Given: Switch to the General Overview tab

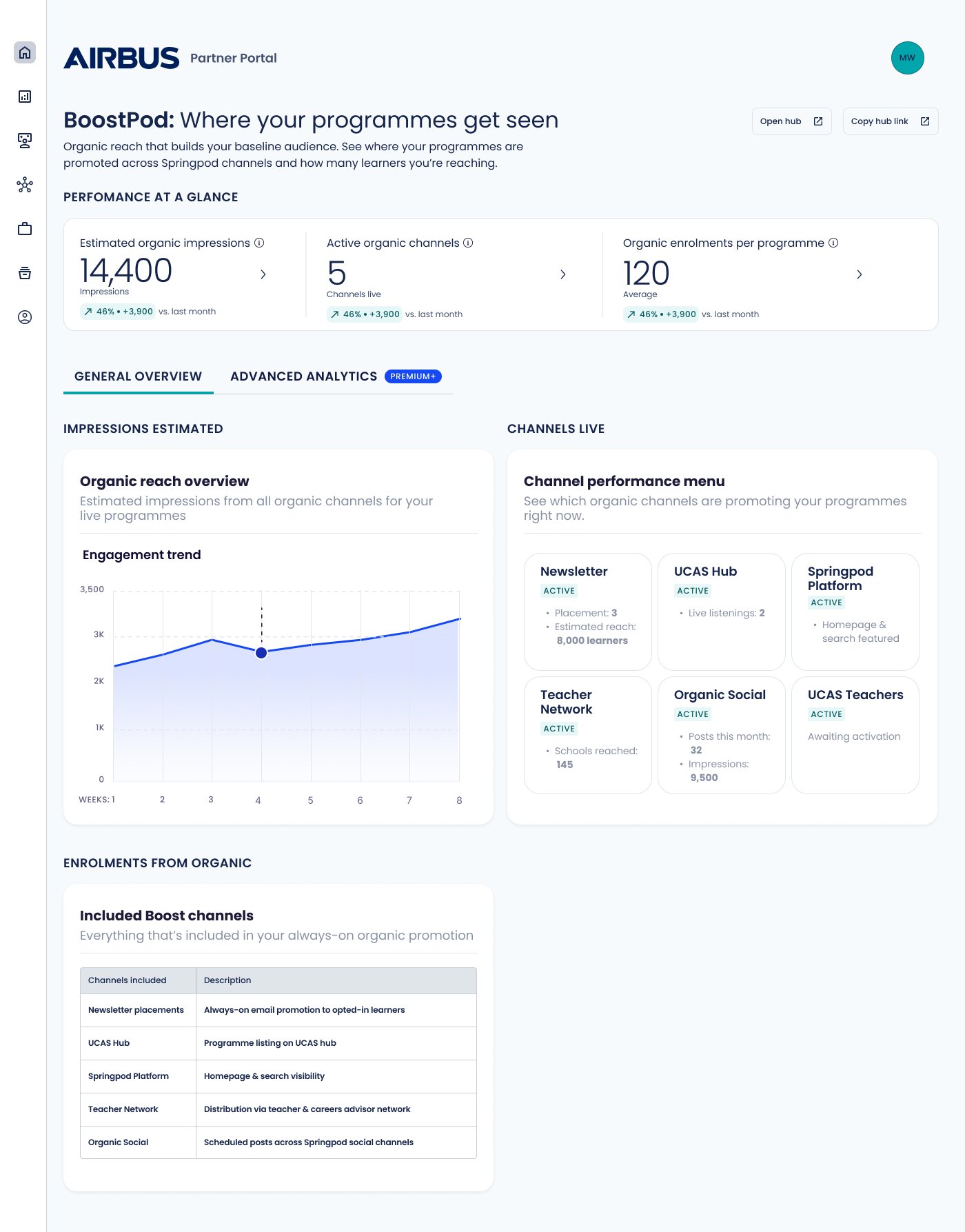Looking at the screenshot, I should [x=139, y=376].
